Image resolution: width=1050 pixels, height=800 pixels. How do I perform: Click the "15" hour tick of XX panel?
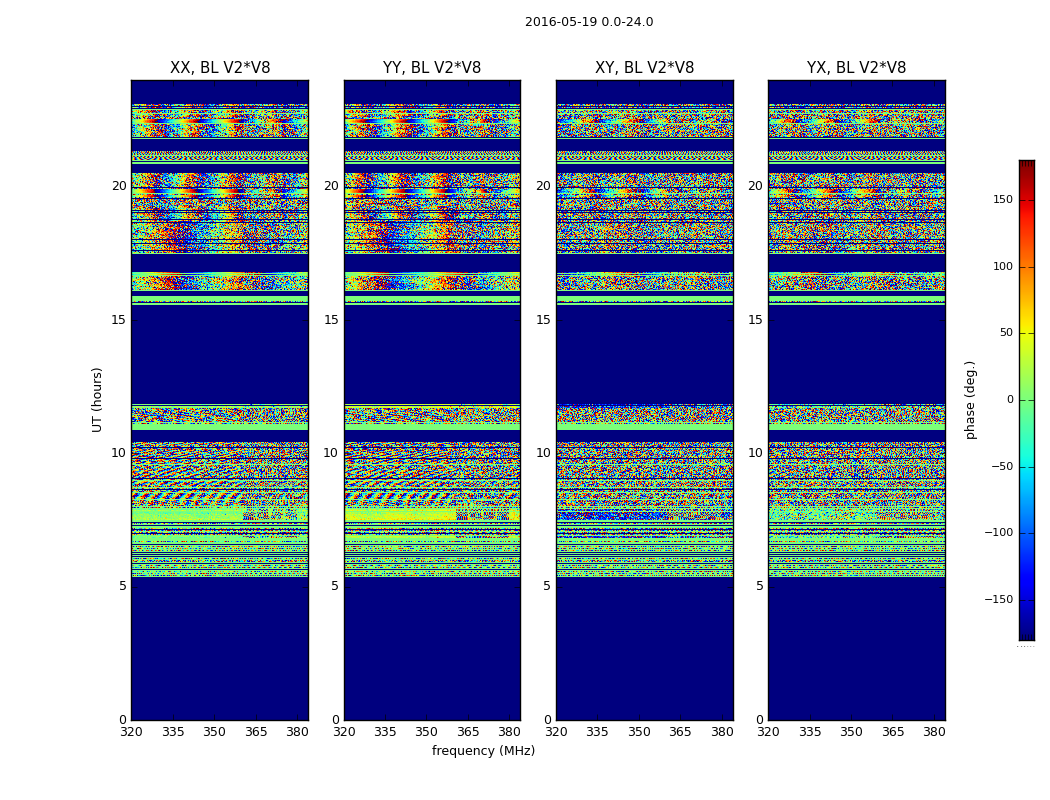pyautogui.click(x=119, y=320)
